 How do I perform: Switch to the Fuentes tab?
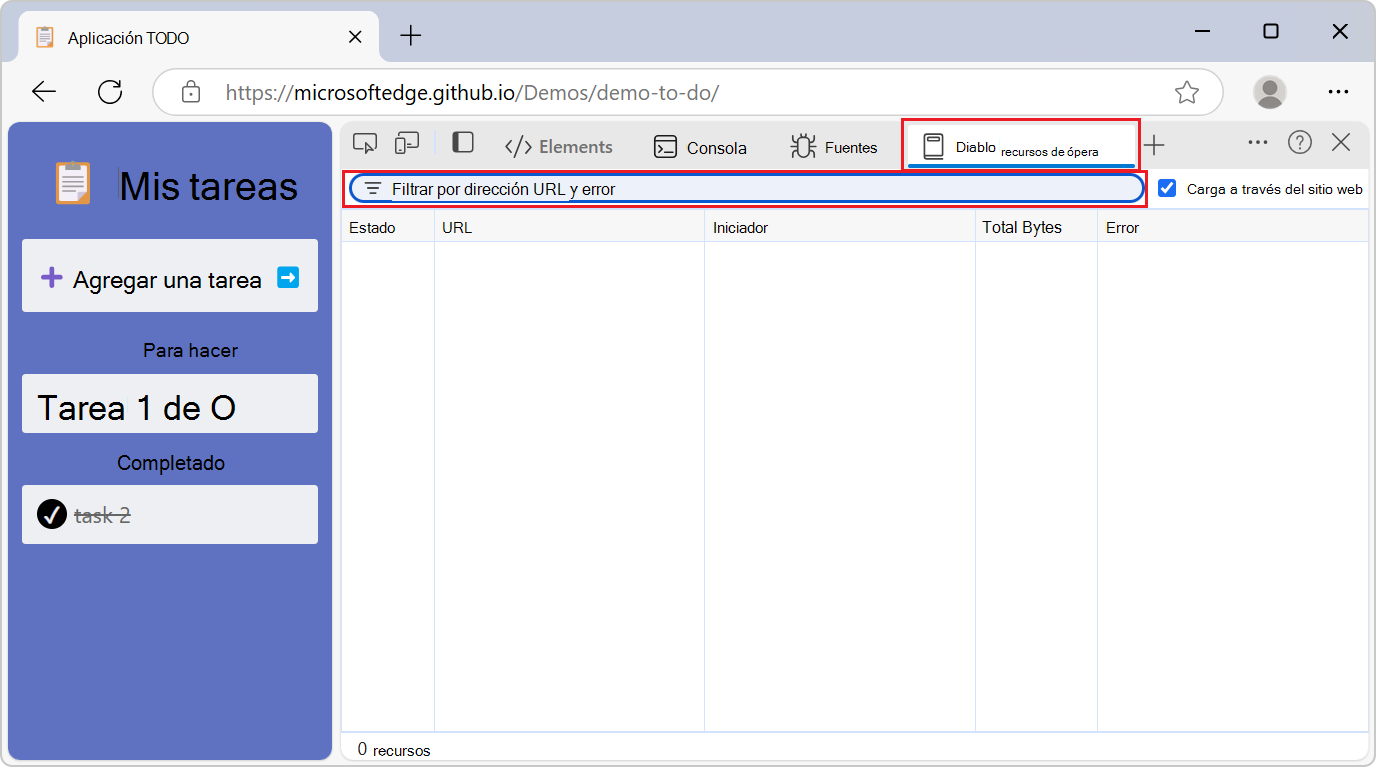834,147
